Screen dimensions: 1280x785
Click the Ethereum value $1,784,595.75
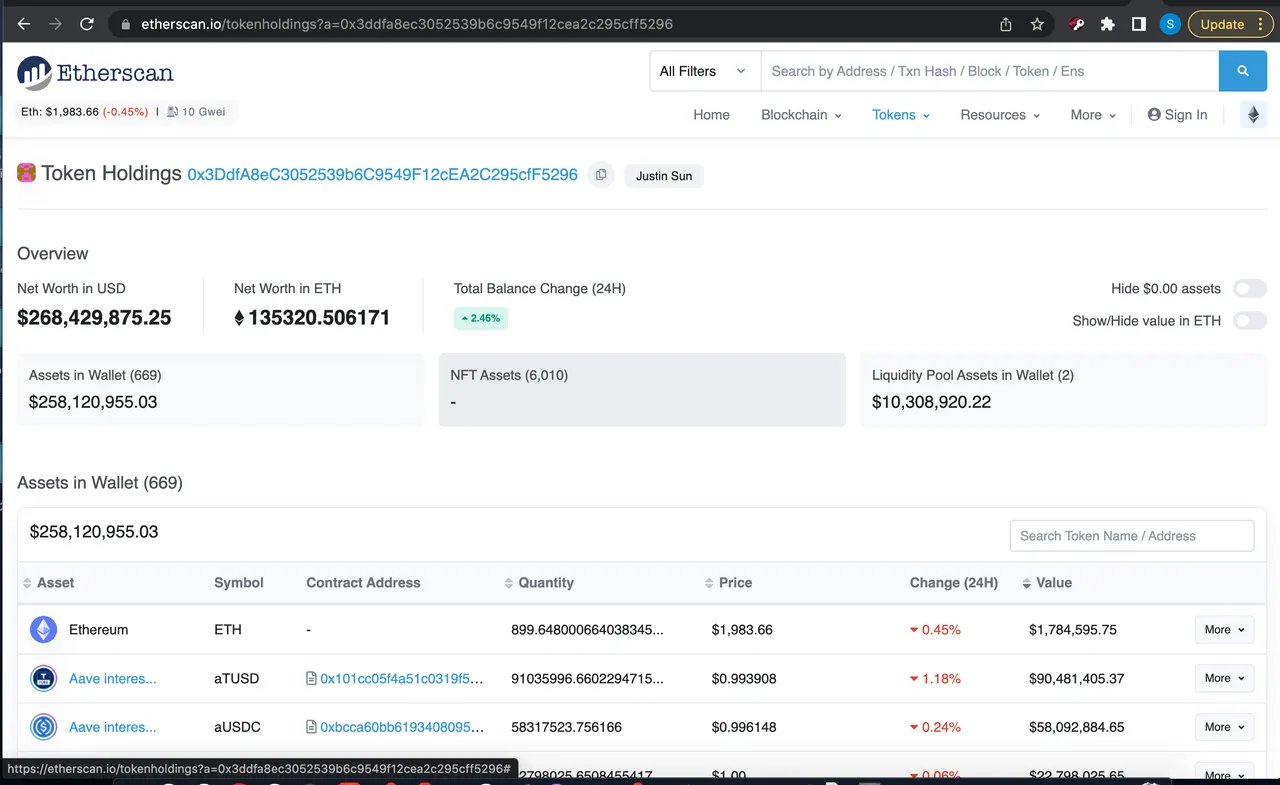tap(1073, 630)
